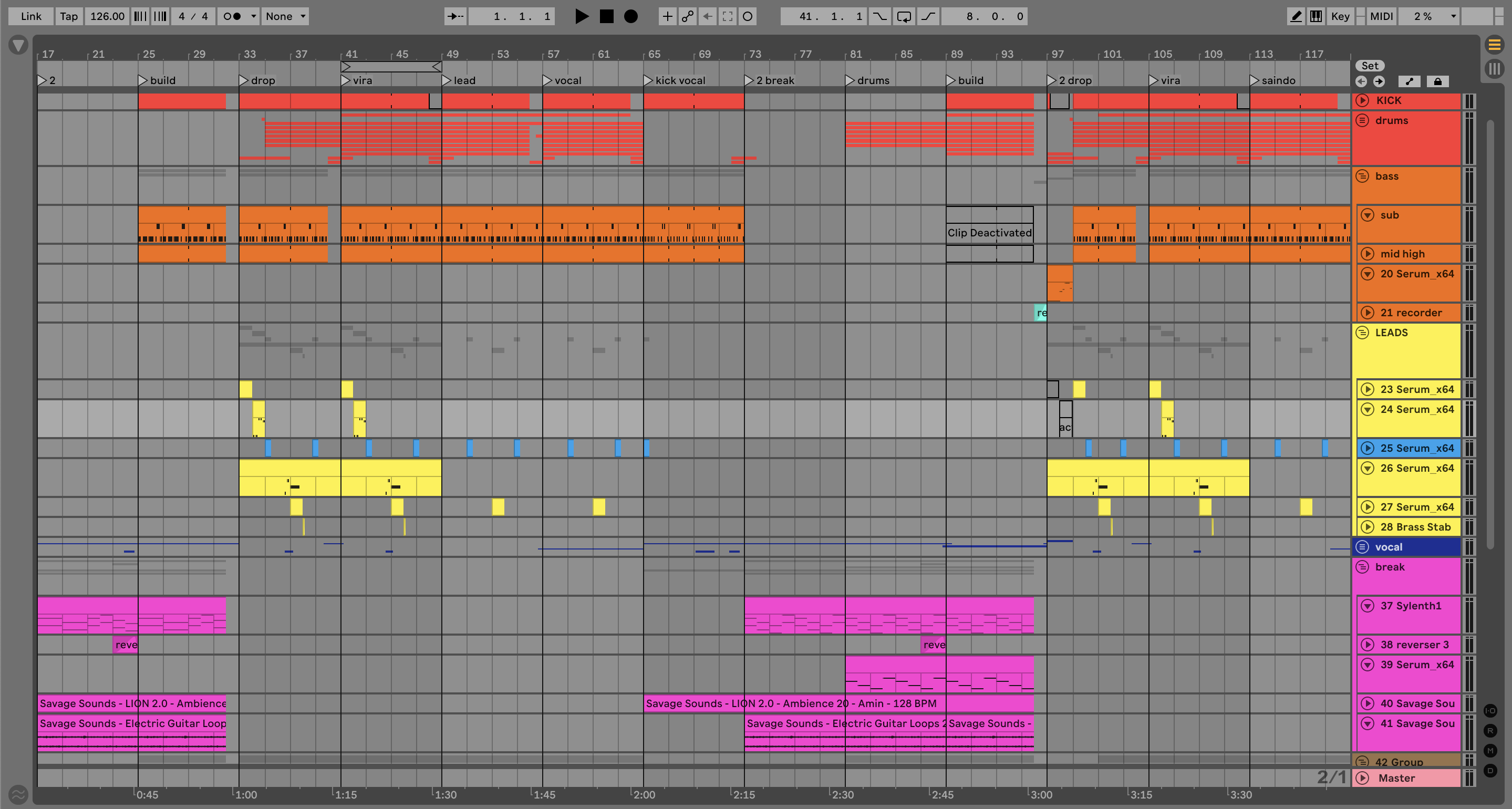Toggle the Lock Envelopes padlock icon
This screenshot has width=1512, height=809.
[1437, 81]
